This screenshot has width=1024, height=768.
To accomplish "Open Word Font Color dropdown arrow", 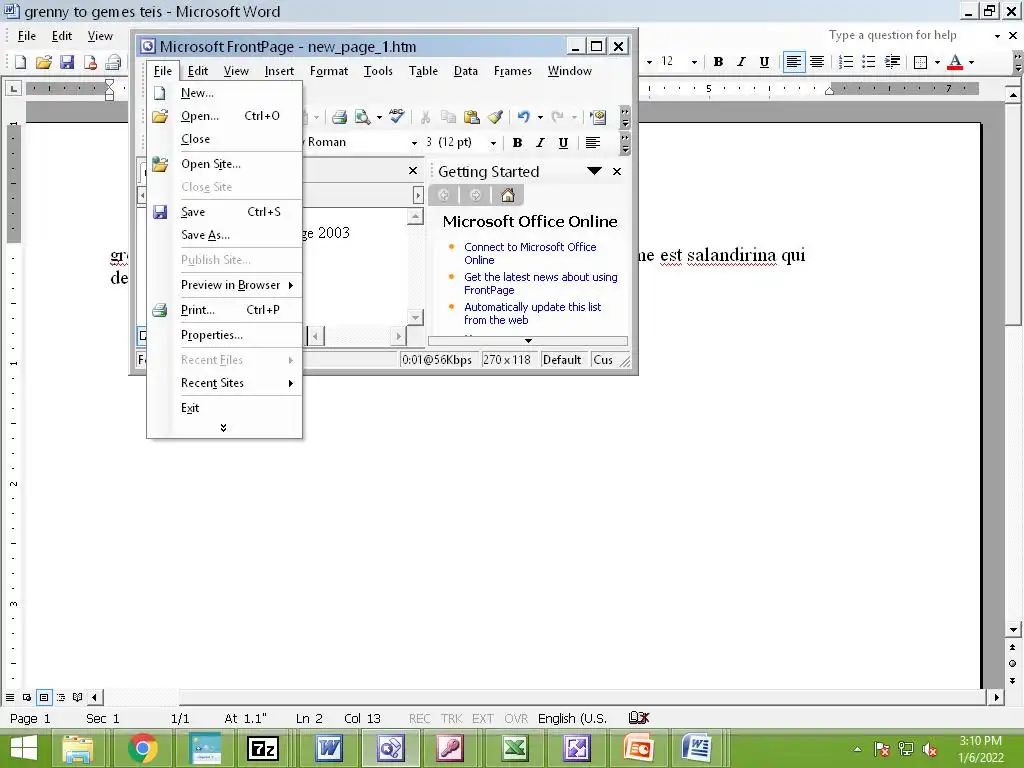I will pos(971,62).
